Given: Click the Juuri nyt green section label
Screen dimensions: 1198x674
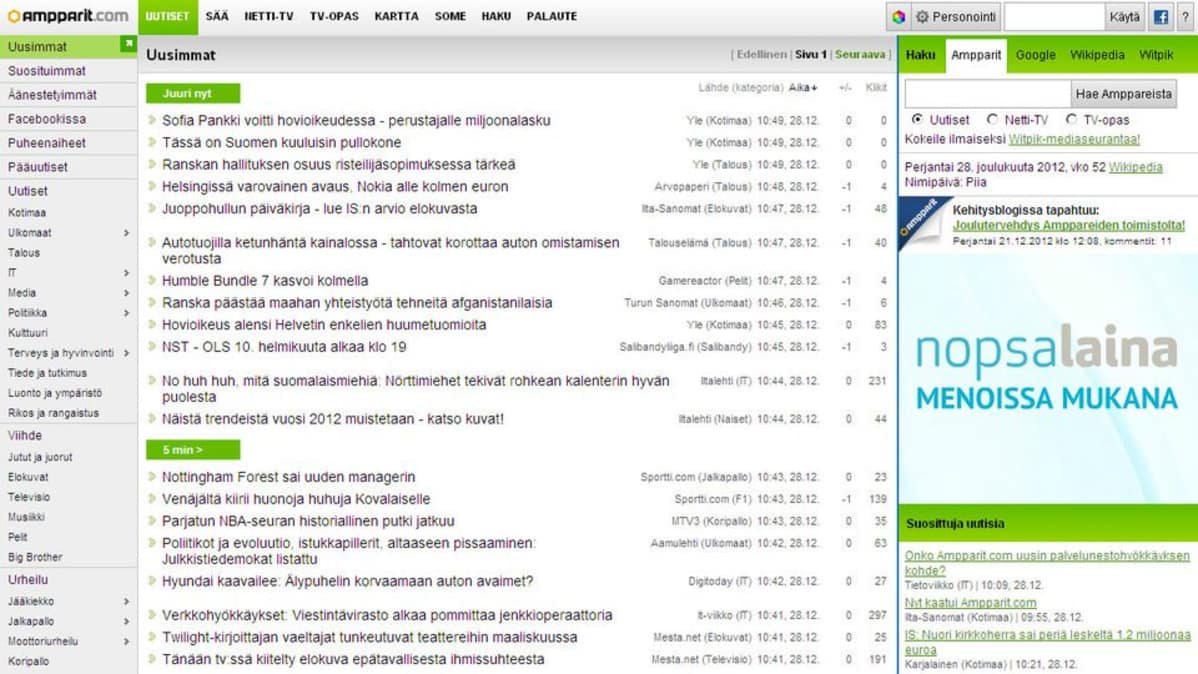Looking at the screenshot, I should click(193, 93).
